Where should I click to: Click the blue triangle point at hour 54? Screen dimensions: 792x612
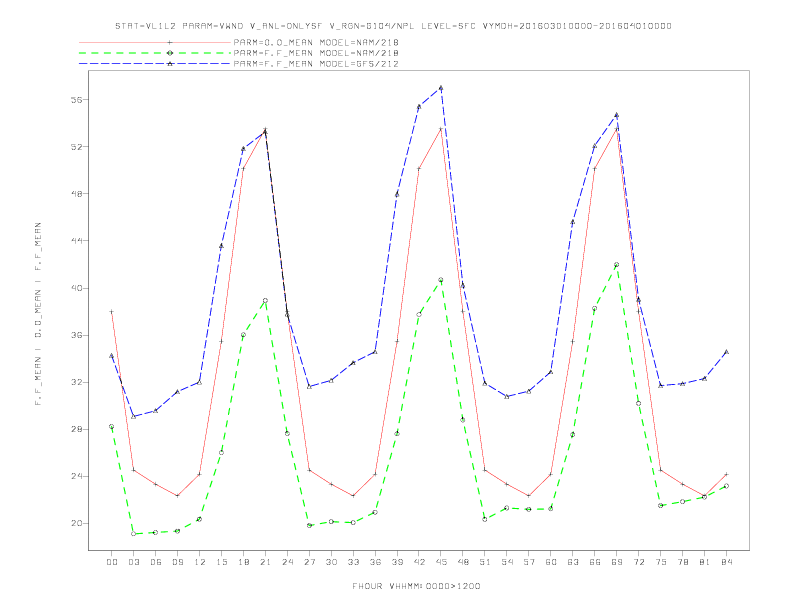pyautogui.click(x=507, y=396)
